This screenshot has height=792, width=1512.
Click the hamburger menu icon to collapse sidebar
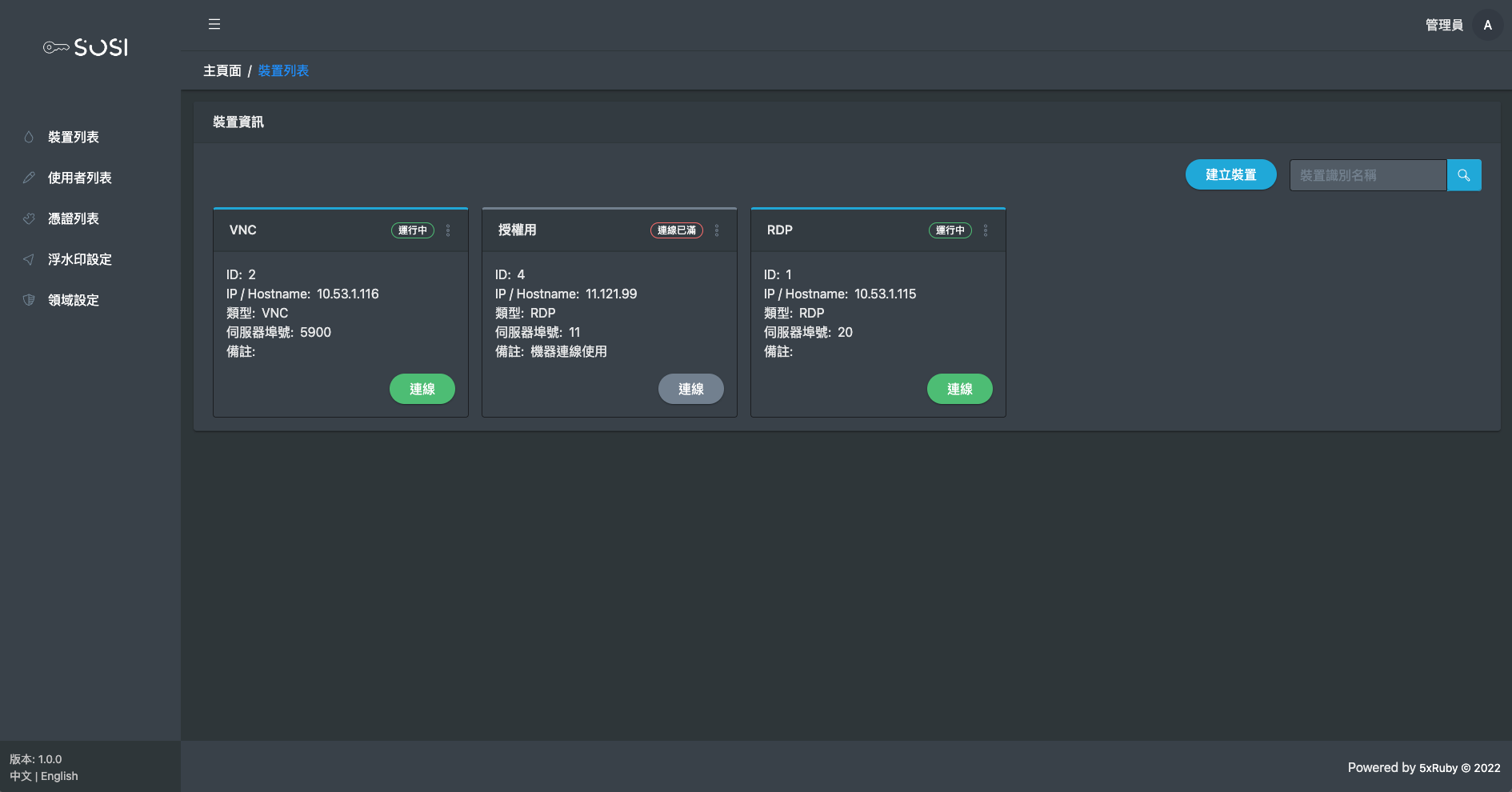point(214,24)
